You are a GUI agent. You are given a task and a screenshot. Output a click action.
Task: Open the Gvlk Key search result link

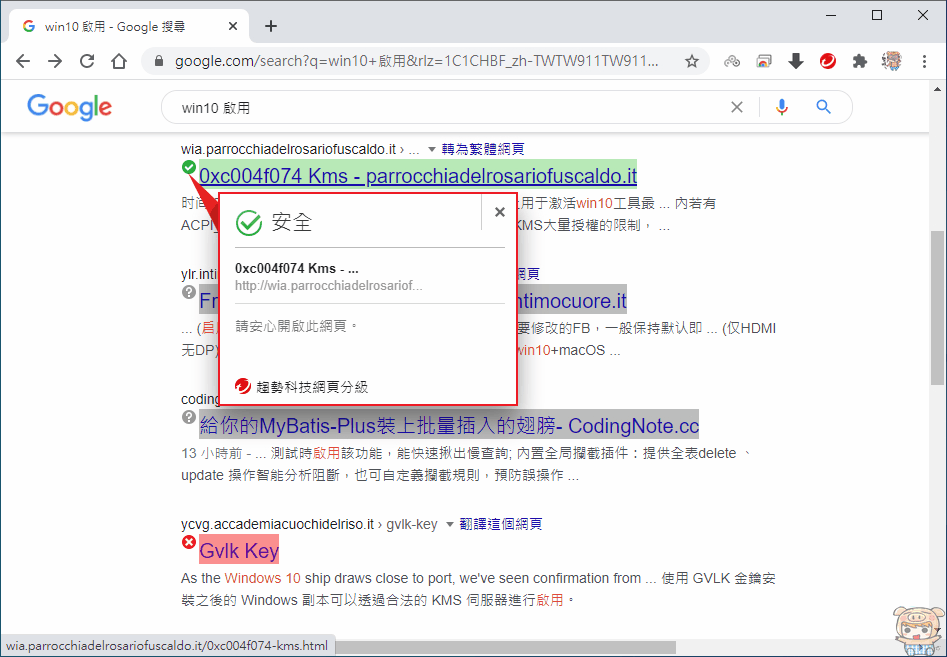click(237, 550)
